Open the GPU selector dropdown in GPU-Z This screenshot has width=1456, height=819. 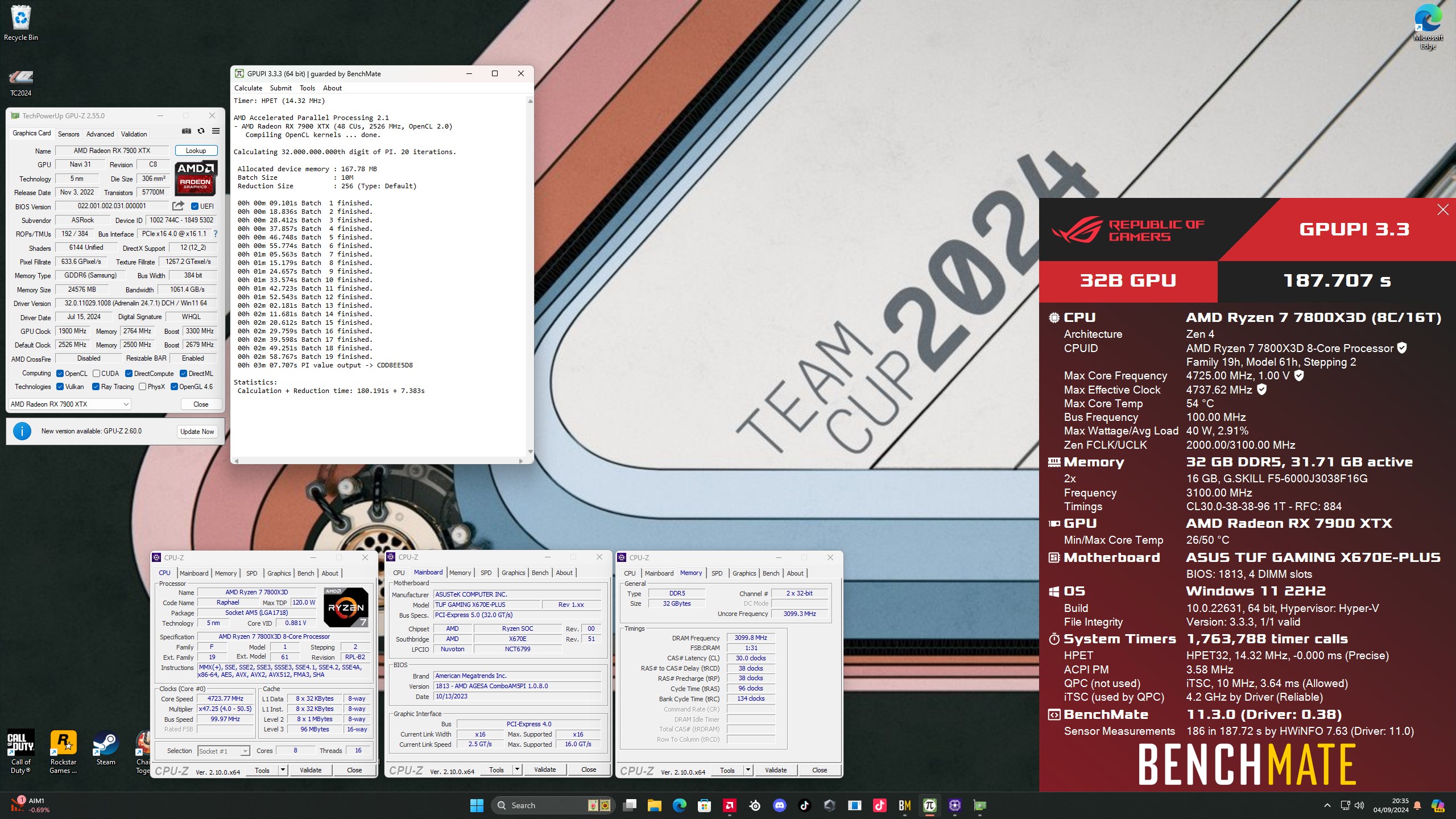(x=70, y=404)
